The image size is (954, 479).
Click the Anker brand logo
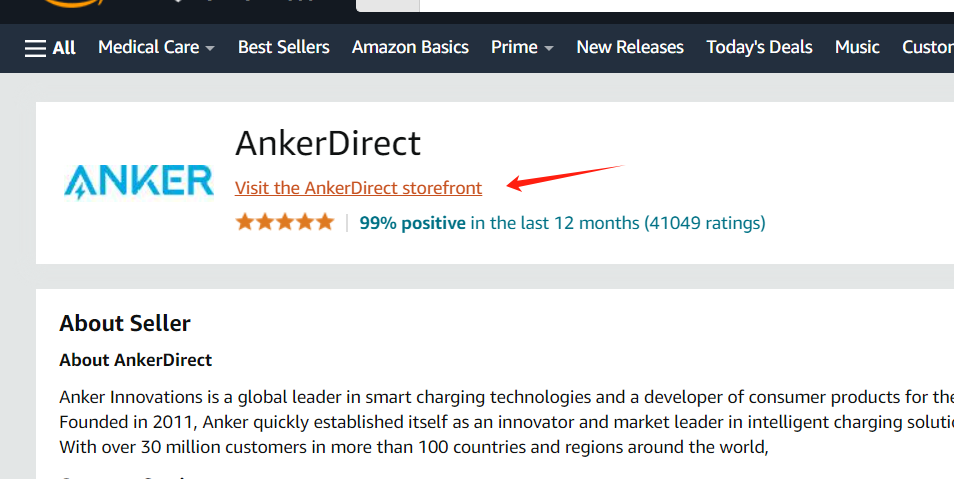(139, 180)
